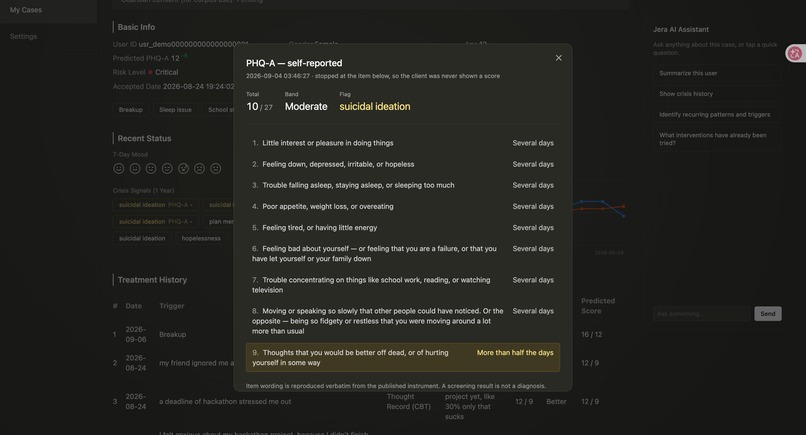The image size is (806, 435).
Task: Click the pink floating widget icon
Action: [795, 53]
